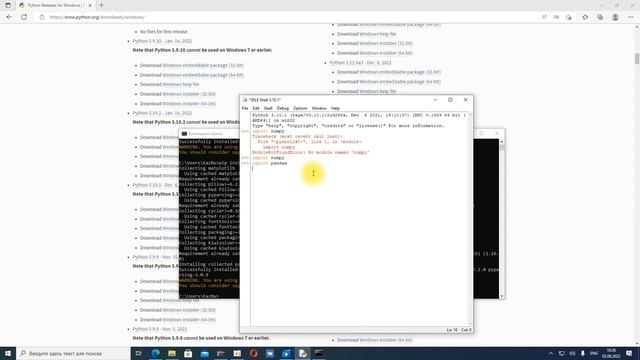
Task: Close the Python Releases for Windows tab
Action: (90, 5)
